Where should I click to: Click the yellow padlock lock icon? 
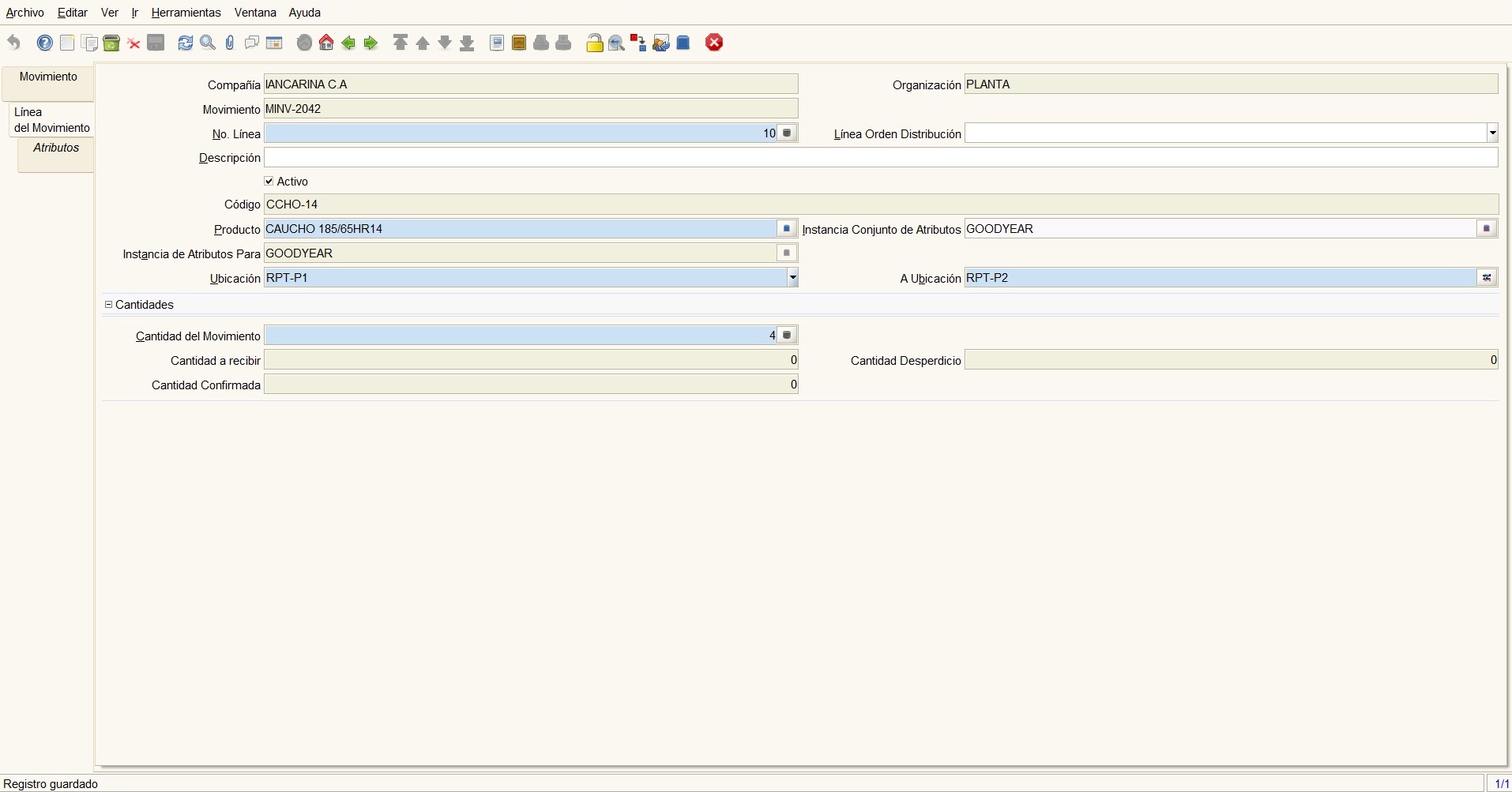(595, 43)
